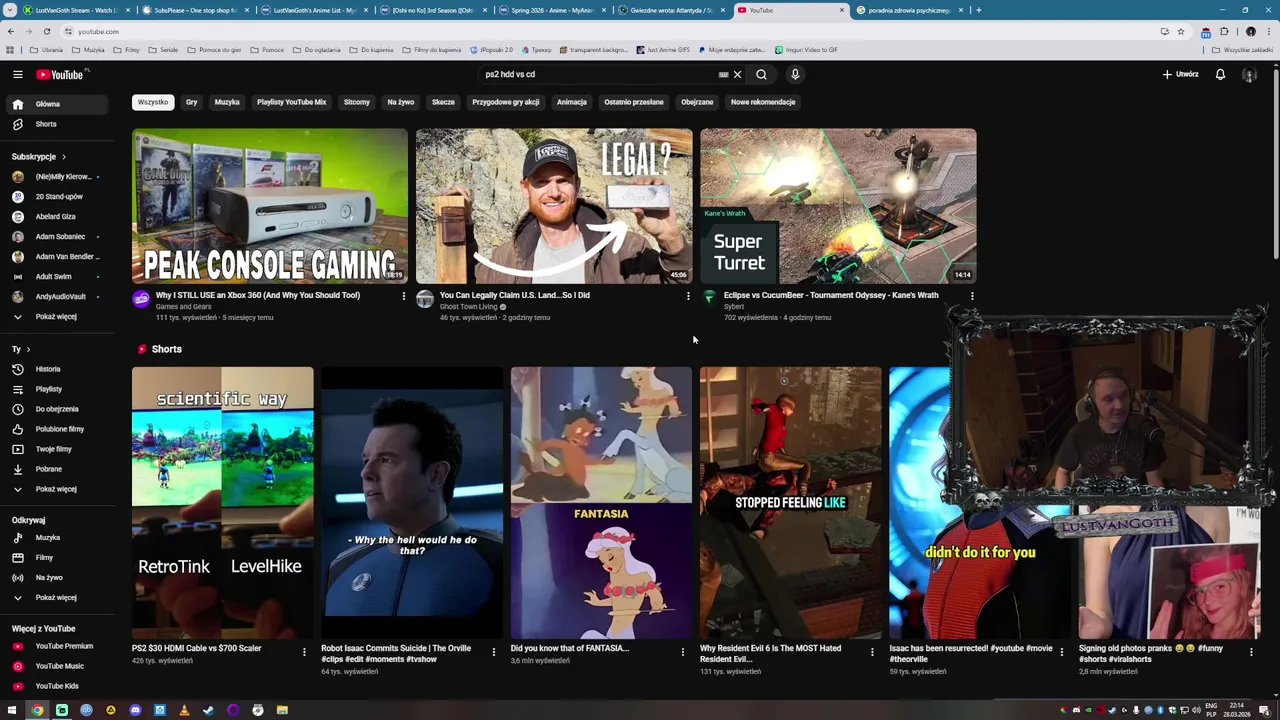Clear the search box with X

tap(737, 74)
